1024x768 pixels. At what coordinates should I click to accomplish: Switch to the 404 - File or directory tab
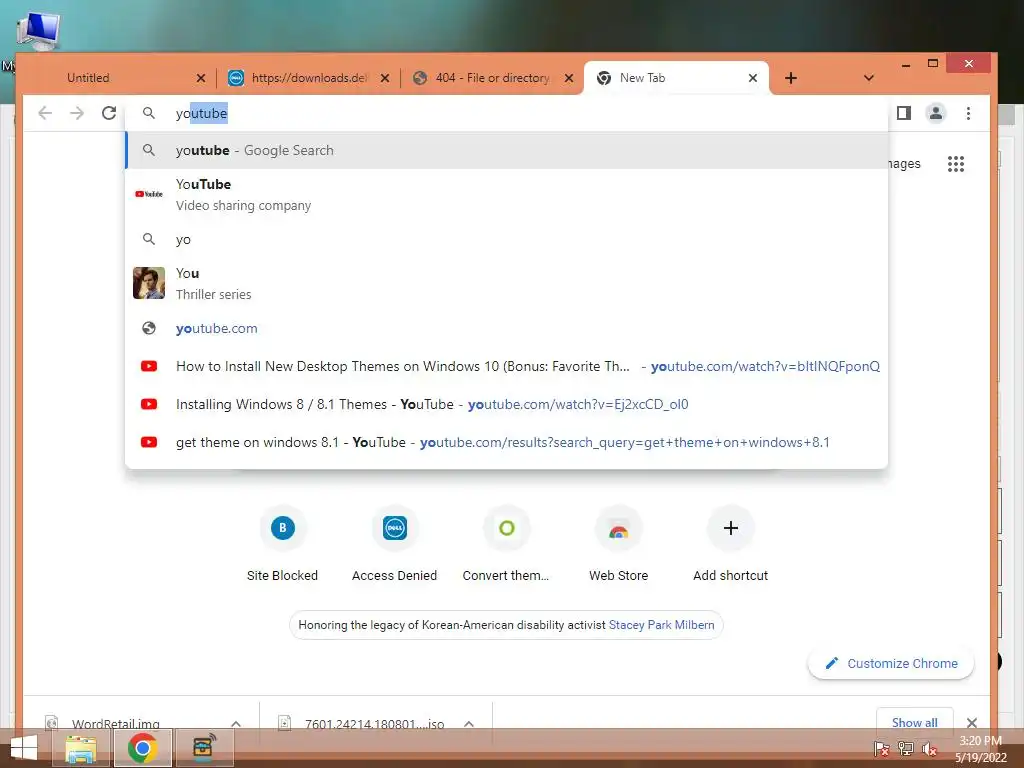pos(493,78)
